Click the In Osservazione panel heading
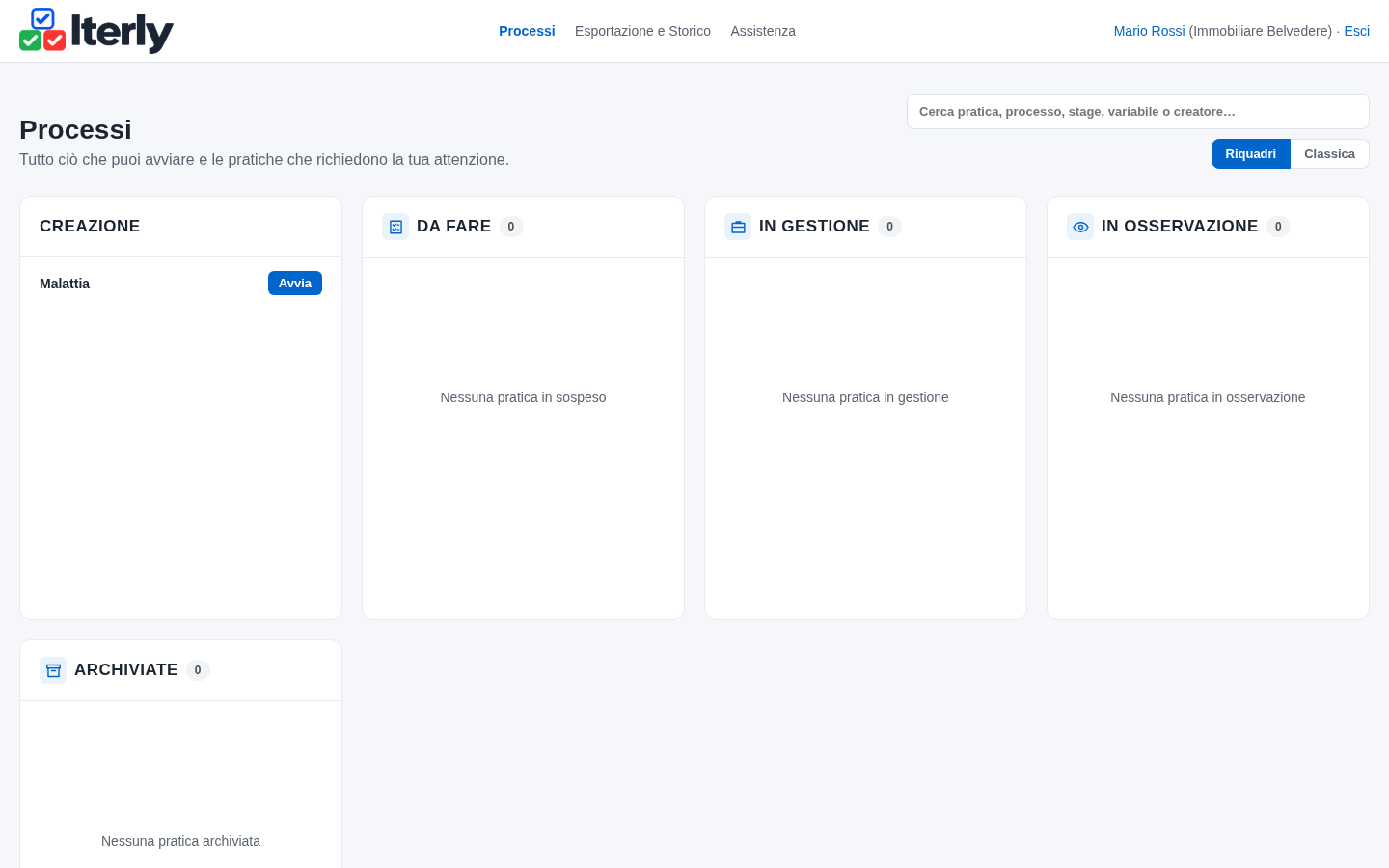This screenshot has height=868, width=1389. click(1180, 227)
